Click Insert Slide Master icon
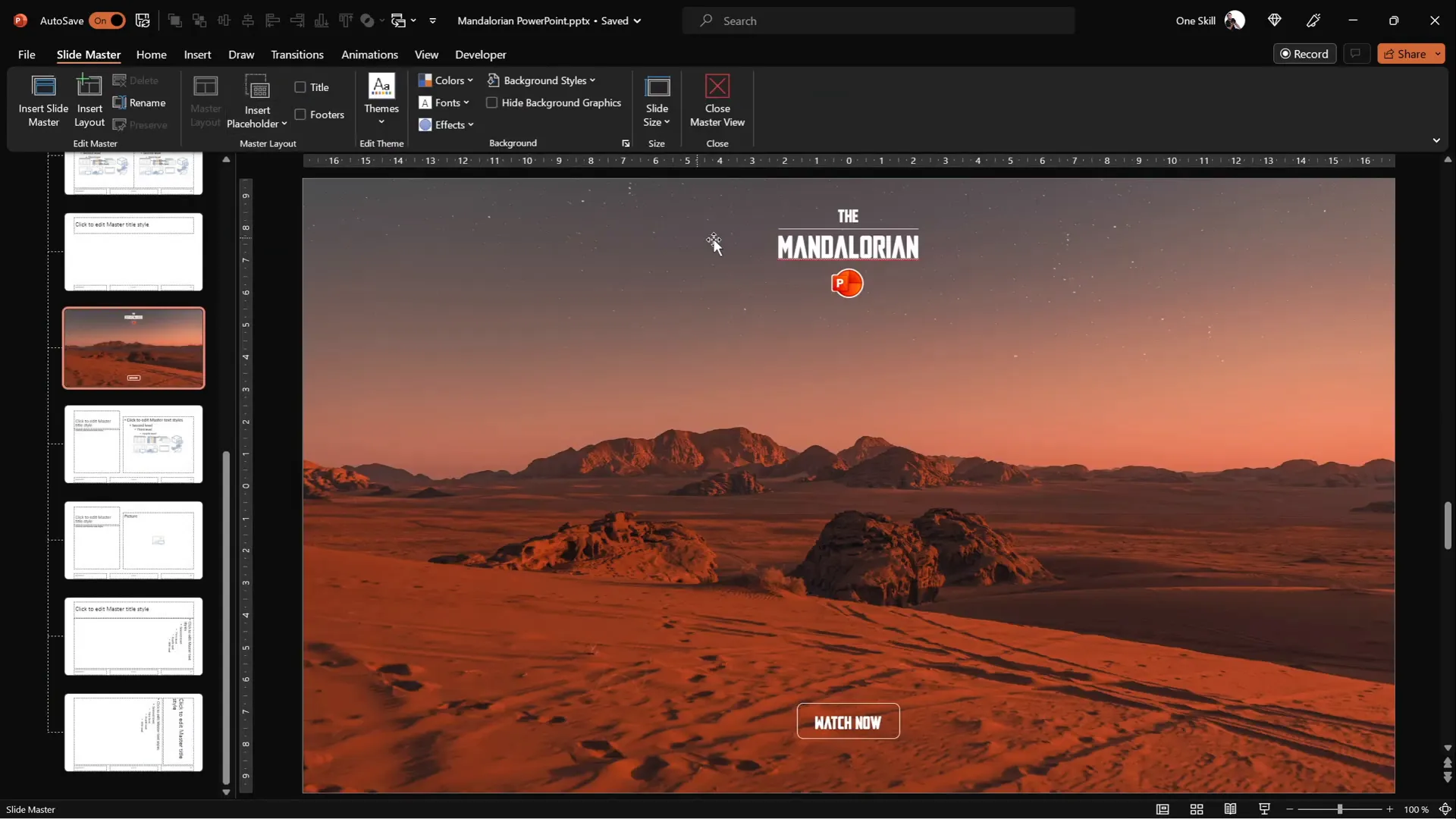This screenshot has height=819, width=1456. [43, 86]
